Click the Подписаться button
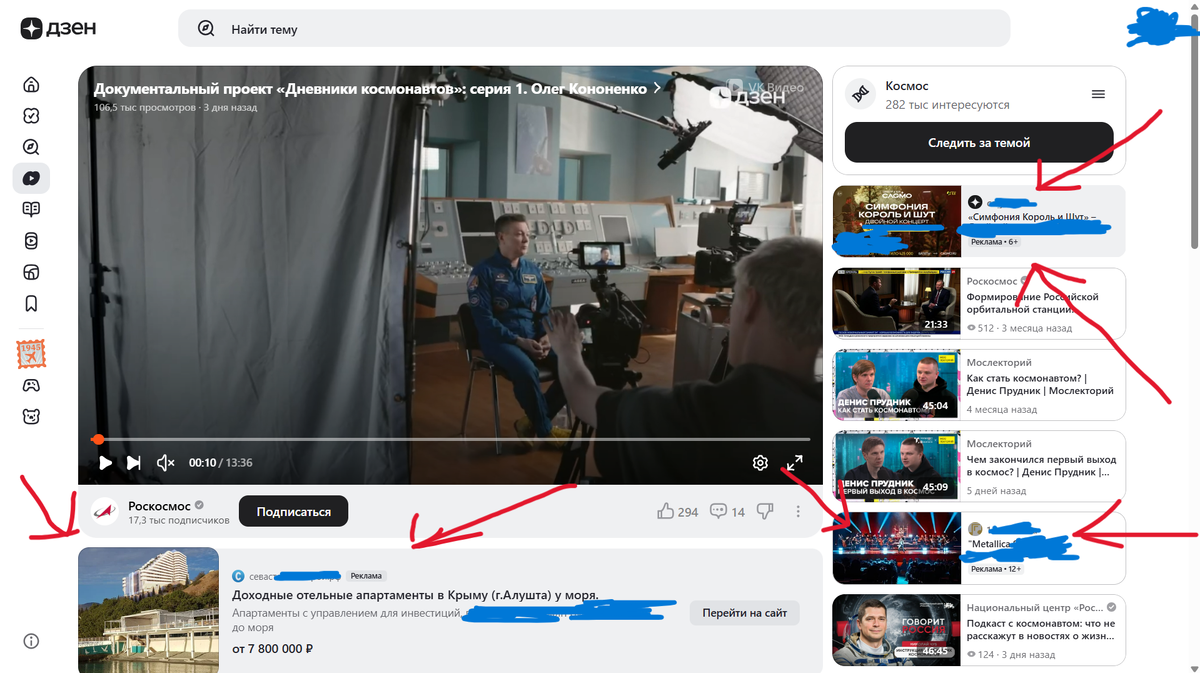This screenshot has width=1200, height=673. tap(294, 511)
